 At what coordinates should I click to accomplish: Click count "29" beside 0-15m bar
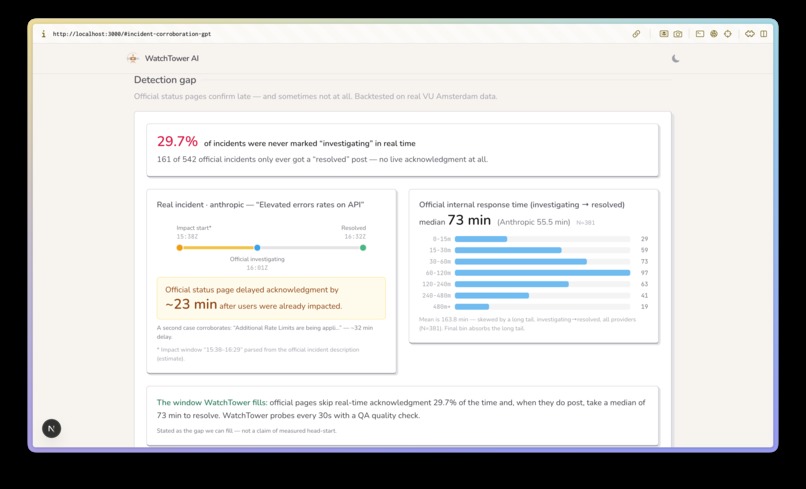[645, 239]
